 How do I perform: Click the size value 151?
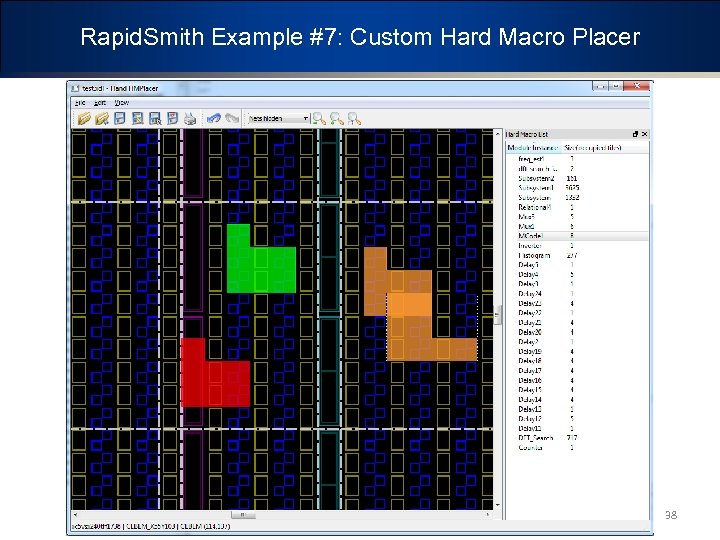tap(572, 178)
